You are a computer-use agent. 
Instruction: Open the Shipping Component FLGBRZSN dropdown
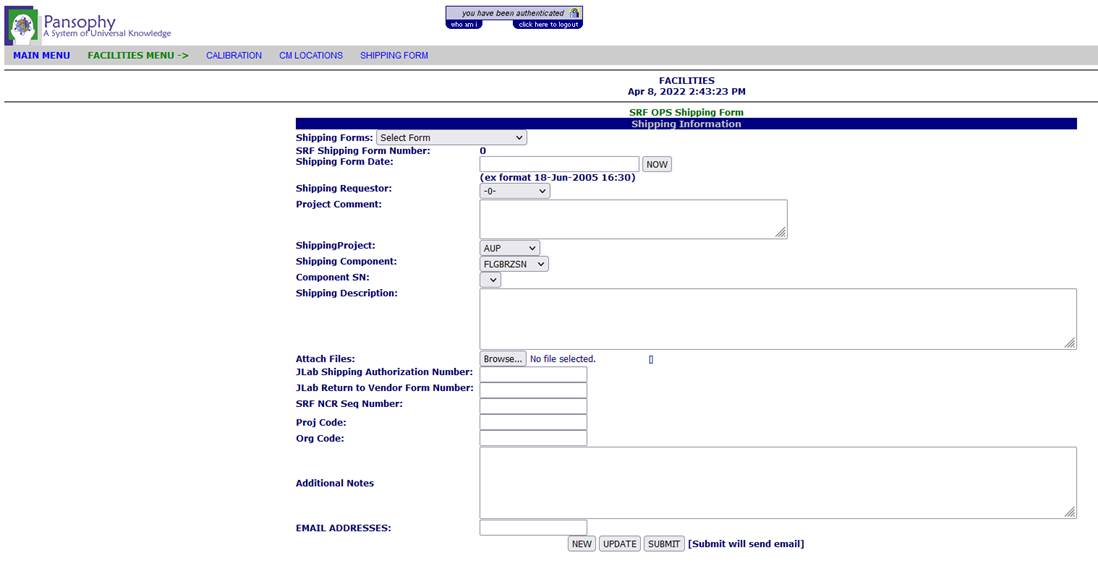514,264
